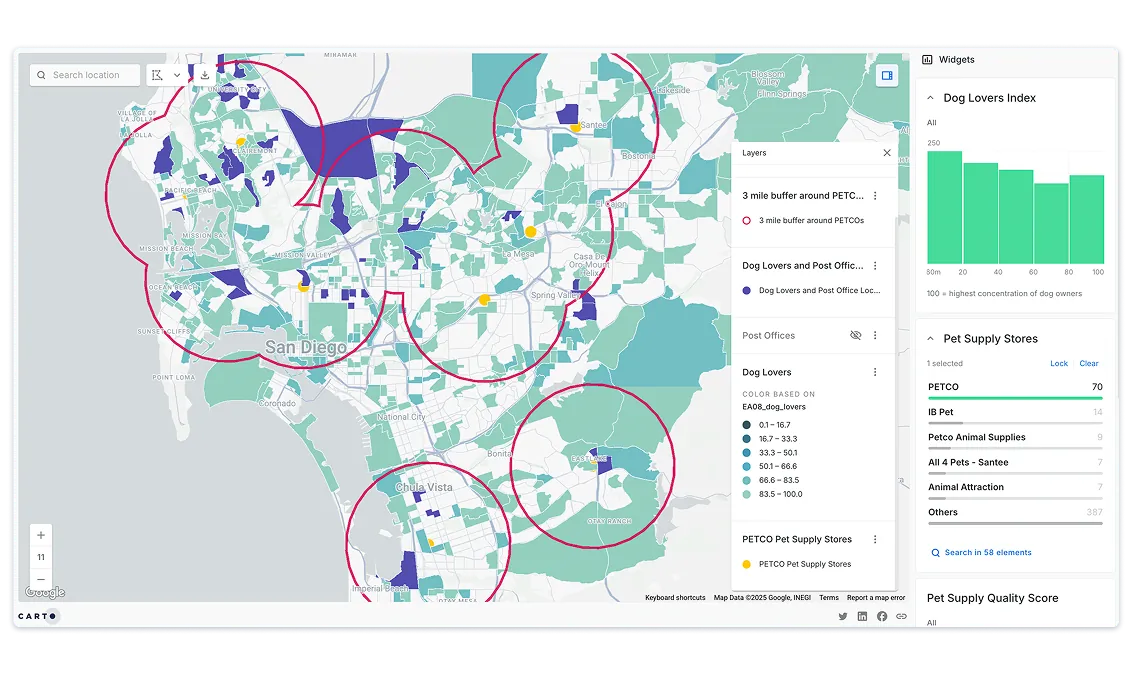Clear the PETCO selection
This screenshot has height=675, width=1131.
[1089, 363]
